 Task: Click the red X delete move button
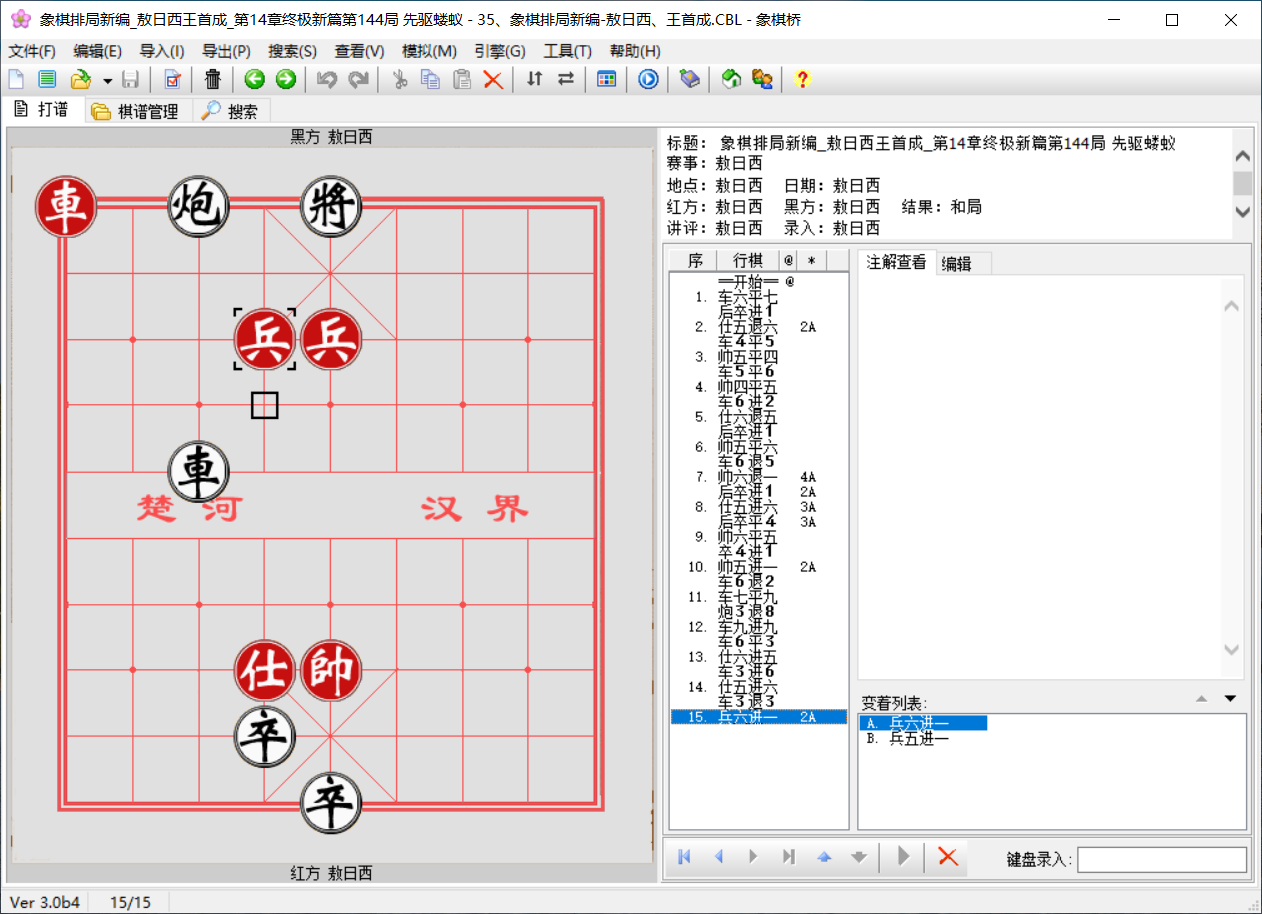(x=948, y=856)
